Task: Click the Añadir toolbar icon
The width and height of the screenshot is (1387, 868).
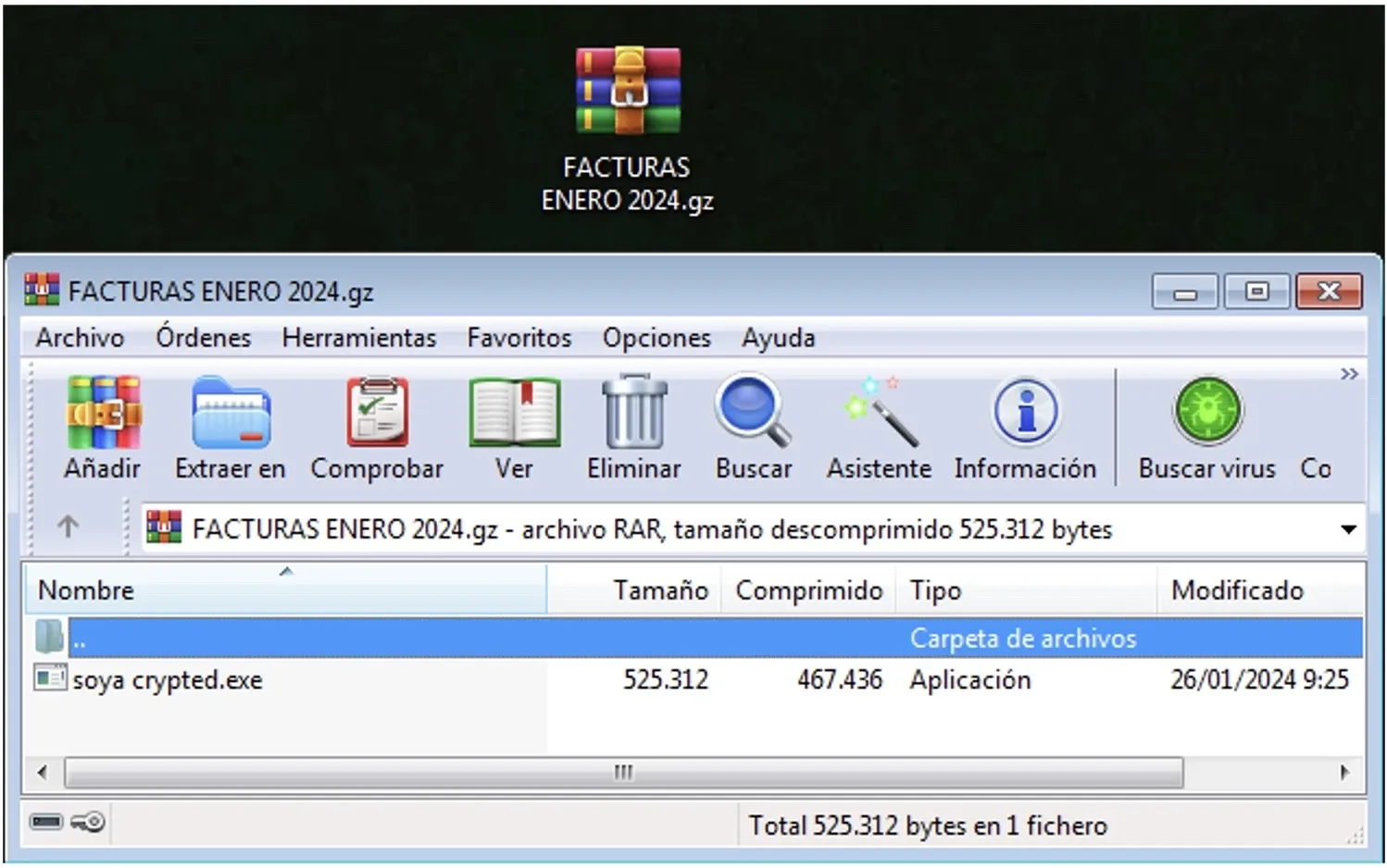Action: tap(103, 412)
